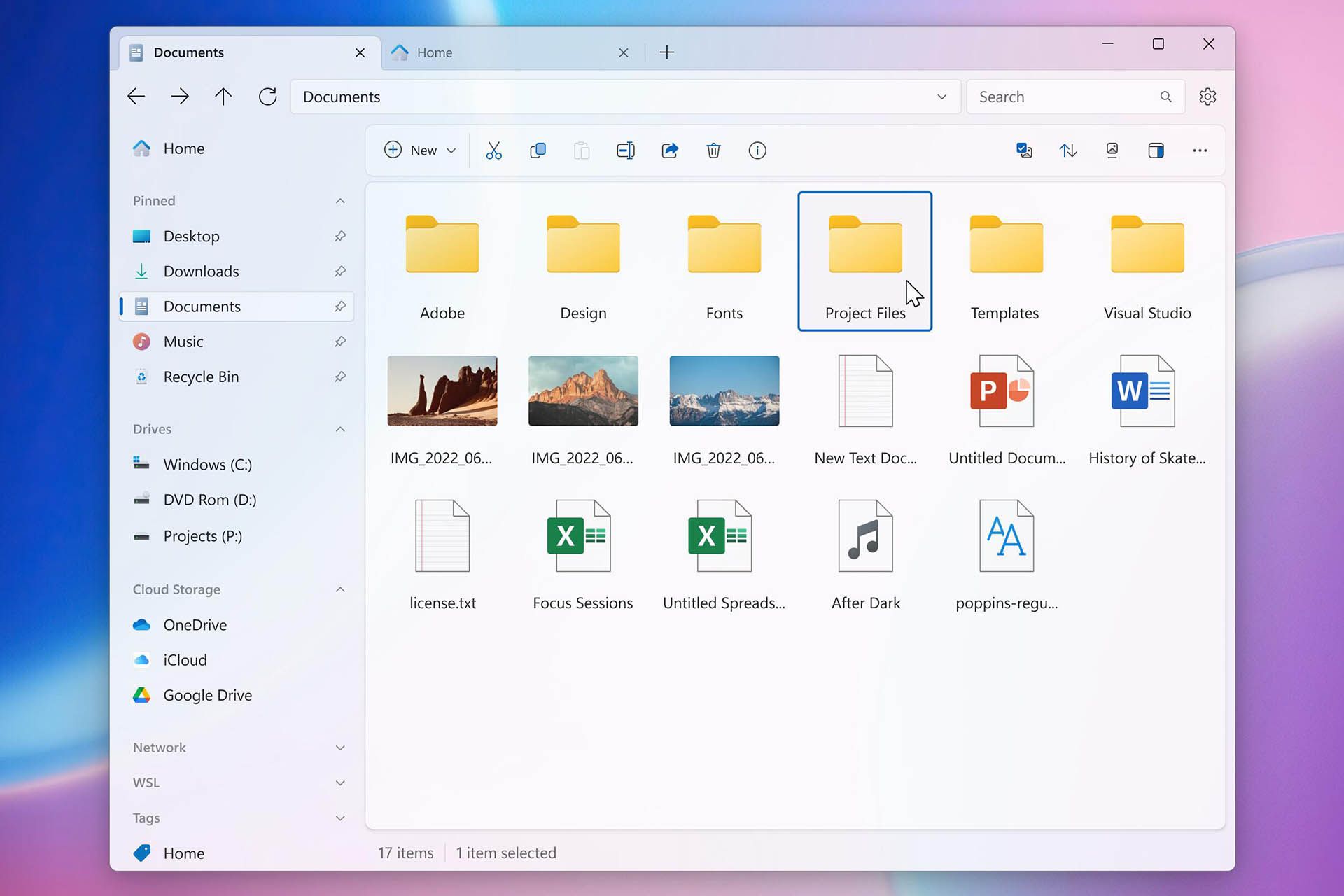Image resolution: width=1344 pixels, height=896 pixels.
Task: Select the Design folder
Action: (583, 261)
